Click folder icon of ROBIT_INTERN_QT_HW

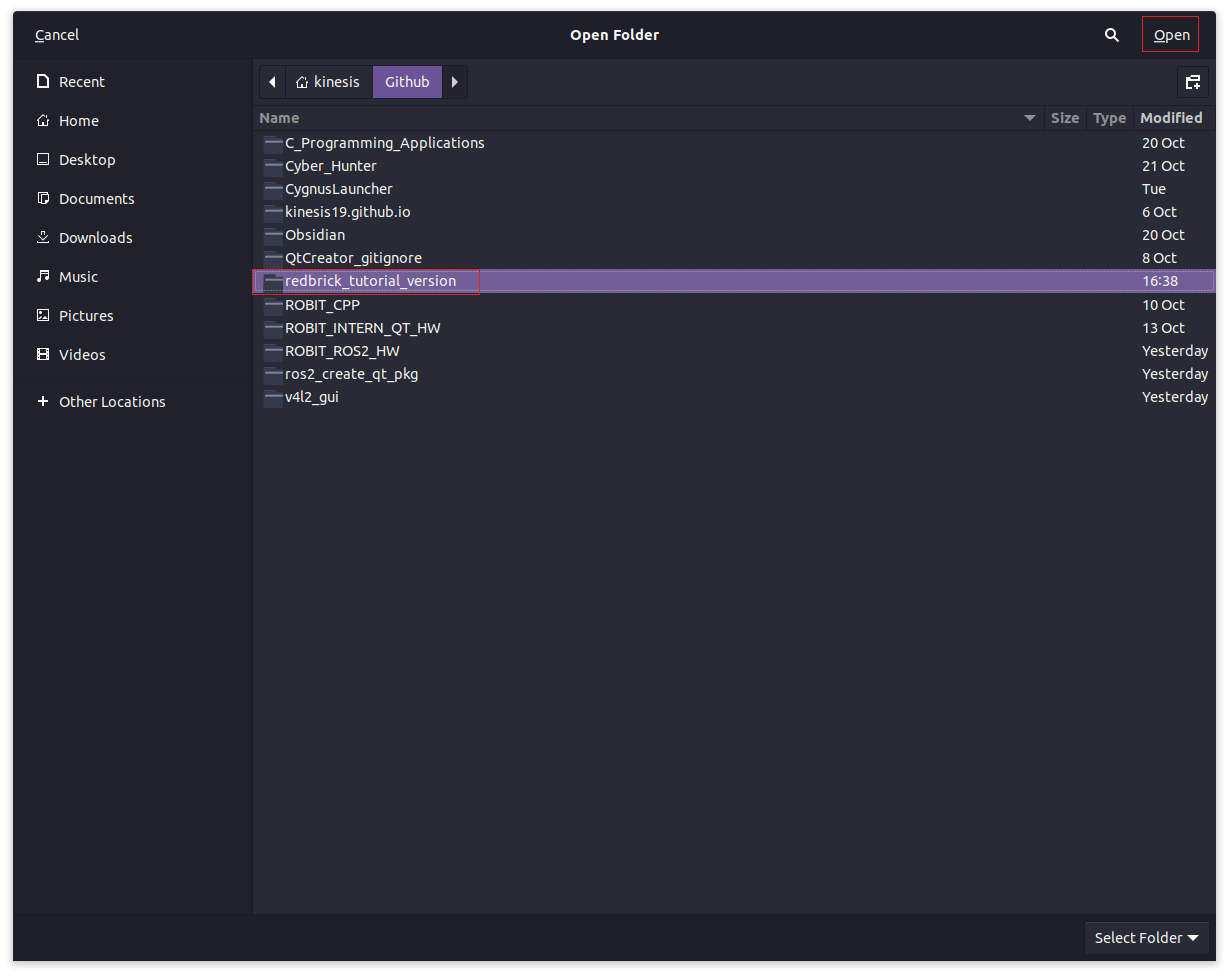273,328
